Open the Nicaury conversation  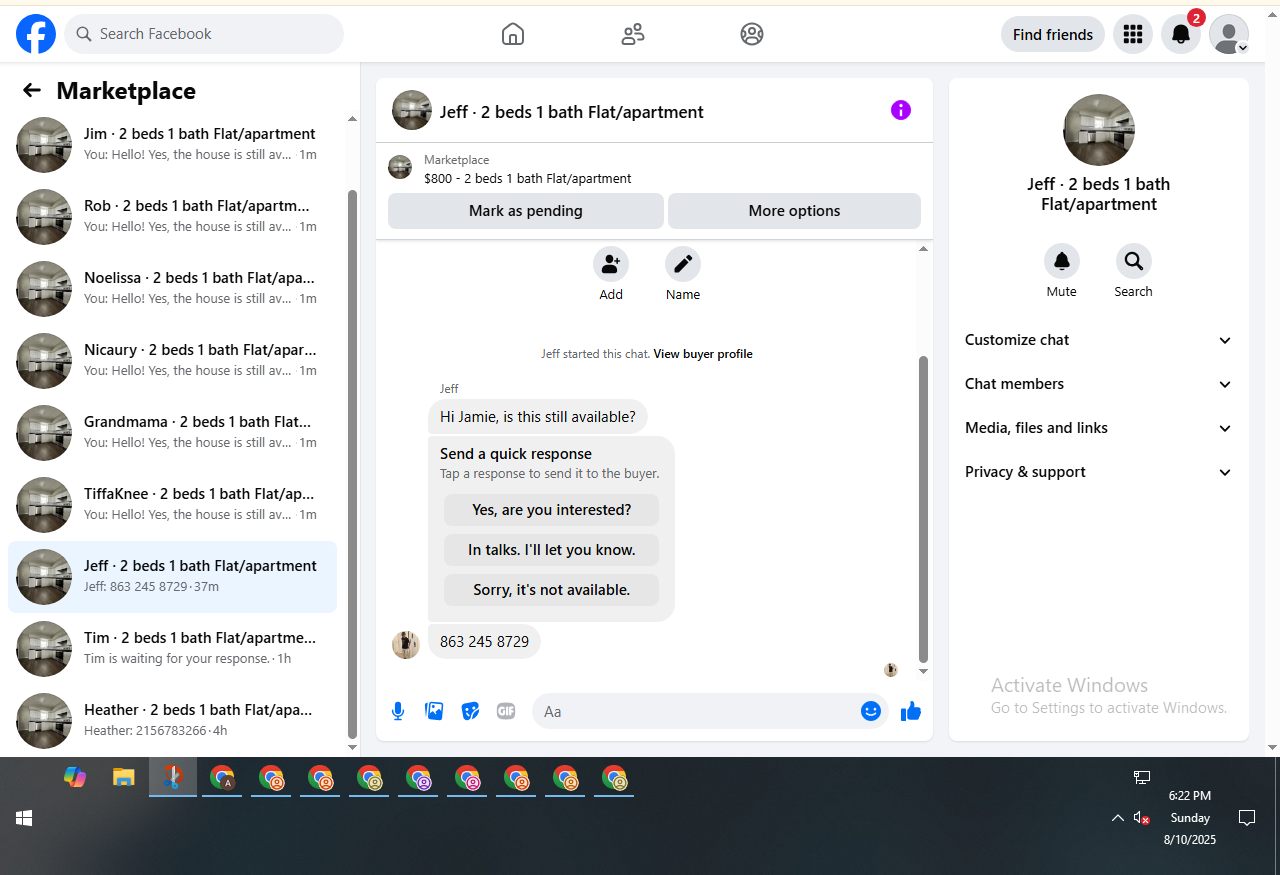point(172,361)
